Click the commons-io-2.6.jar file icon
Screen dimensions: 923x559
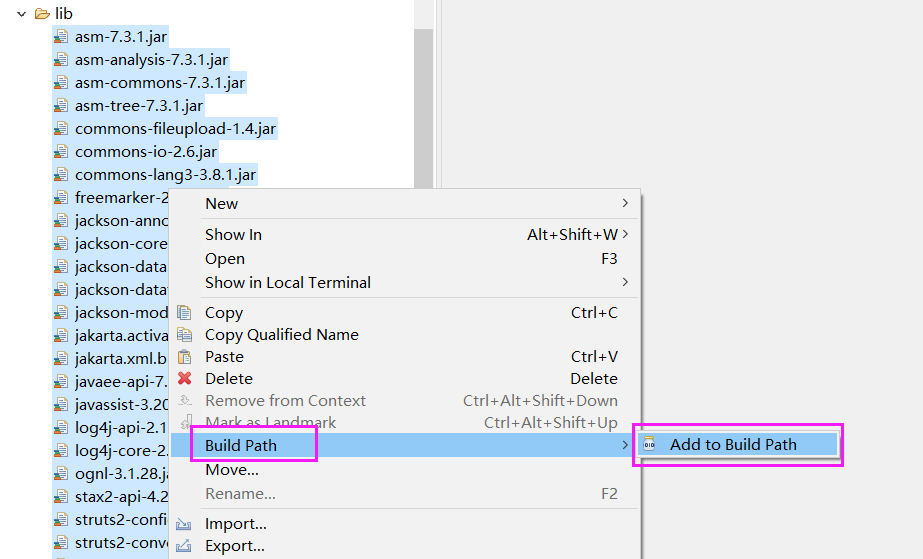pos(61,152)
